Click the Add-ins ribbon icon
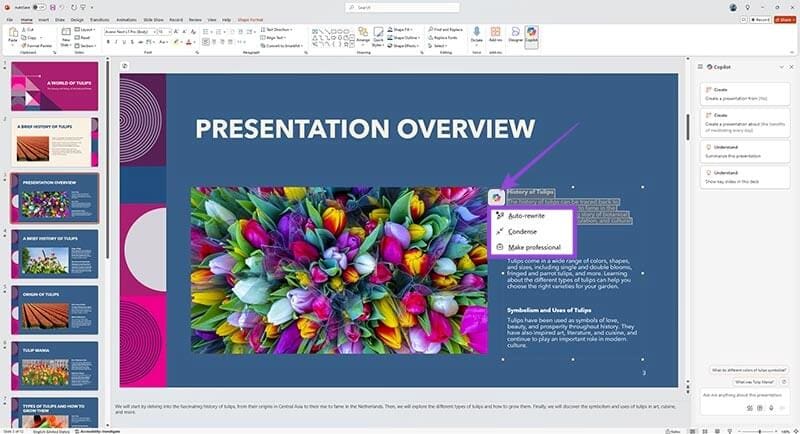The height and width of the screenshot is (434, 800). pyautogui.click(x=495, y=35)
